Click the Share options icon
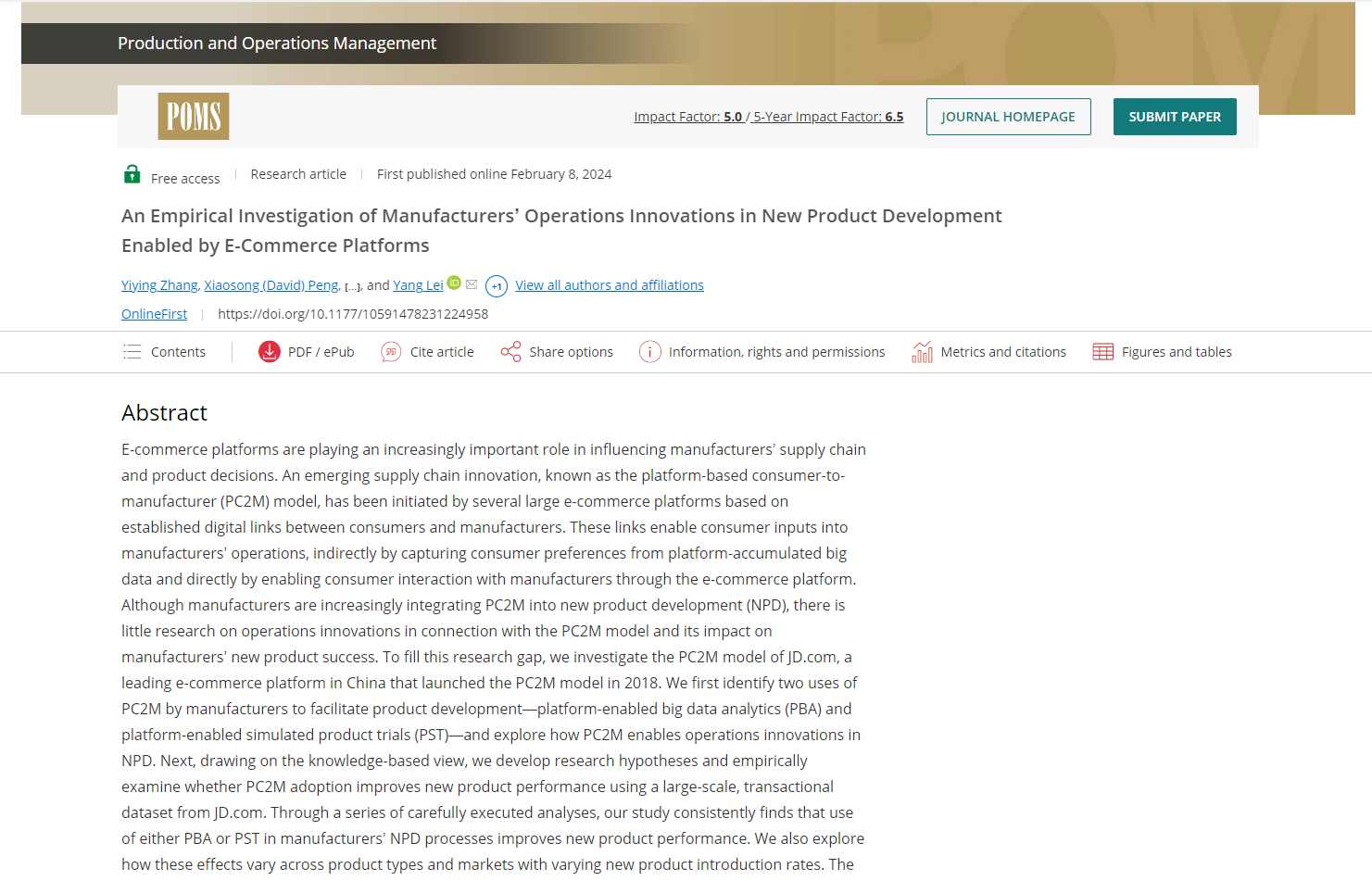This screenshot has height=881, width=1372. tap(510, 352)
